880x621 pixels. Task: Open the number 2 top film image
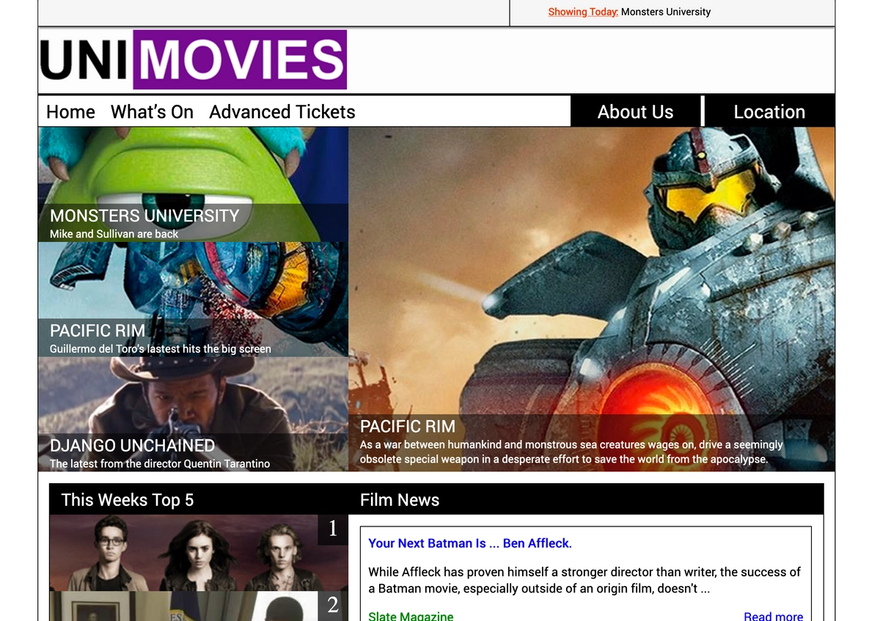click(199, 606)
